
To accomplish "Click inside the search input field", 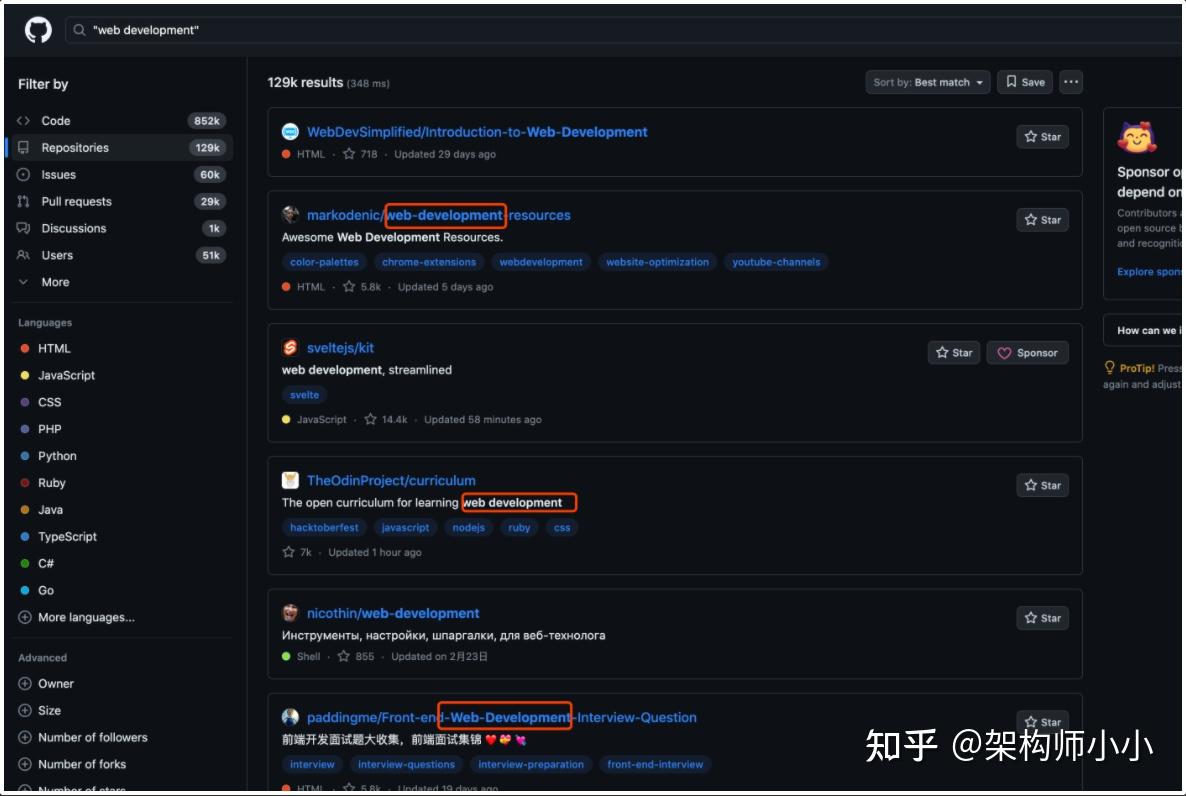I will coord(300,30).
